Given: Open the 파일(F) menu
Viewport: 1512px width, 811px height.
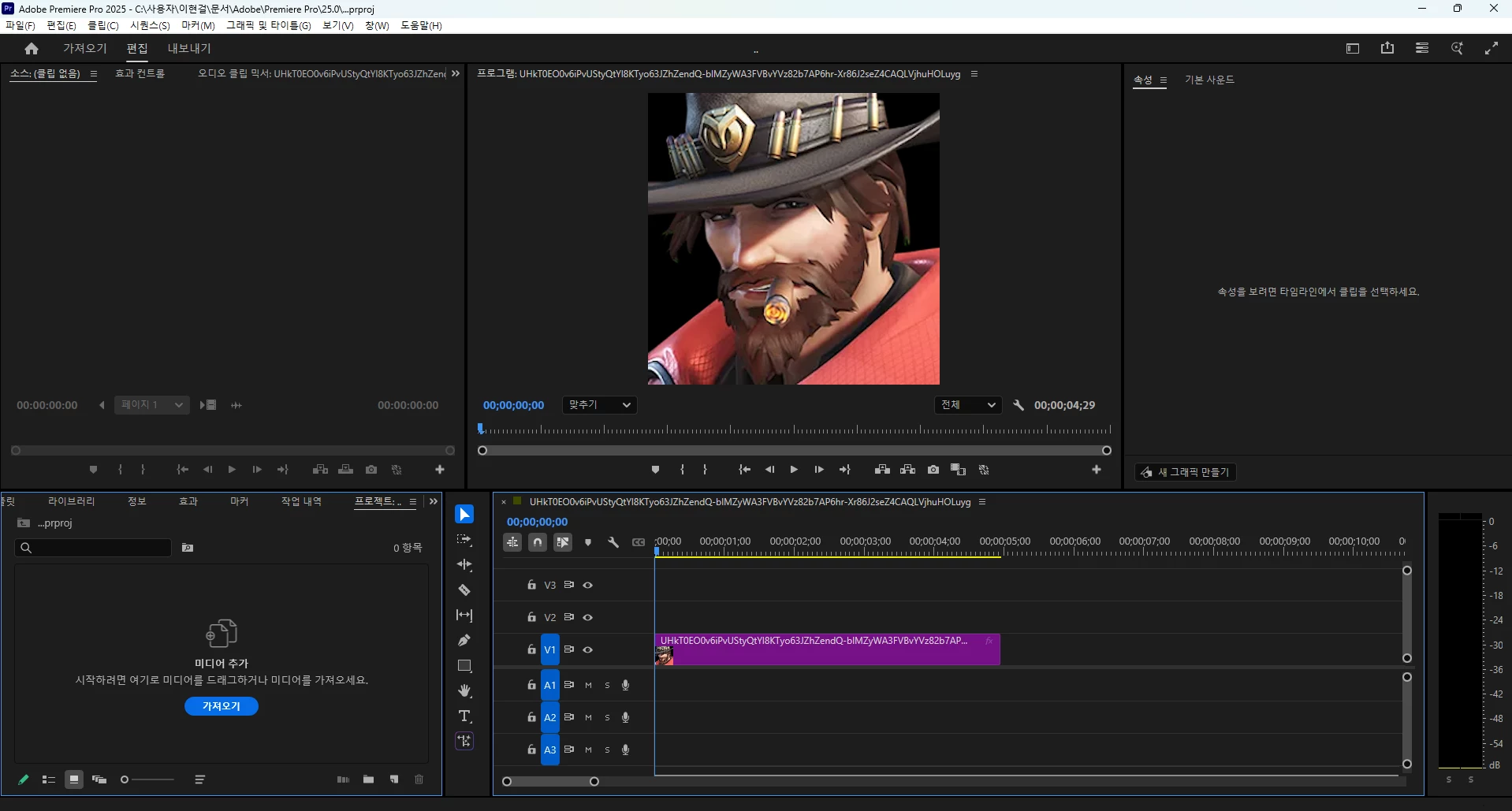Looking at the screenshot, I should [20, 26].
